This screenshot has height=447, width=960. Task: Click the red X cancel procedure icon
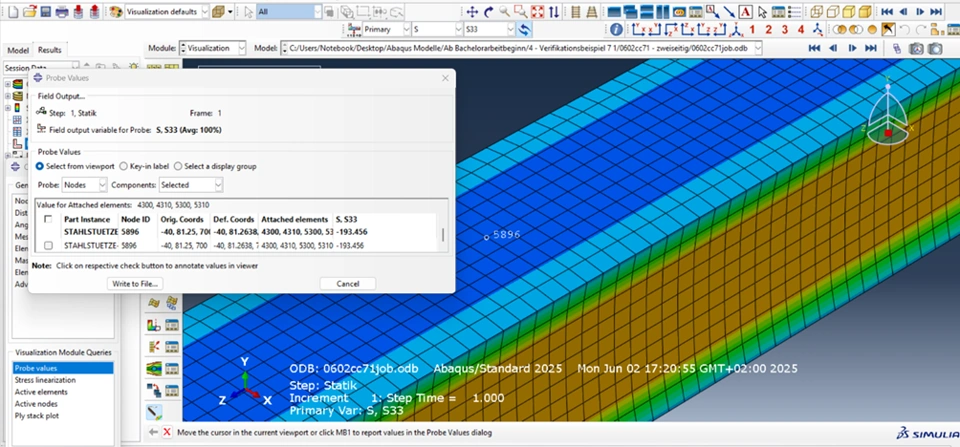(167, 432)
